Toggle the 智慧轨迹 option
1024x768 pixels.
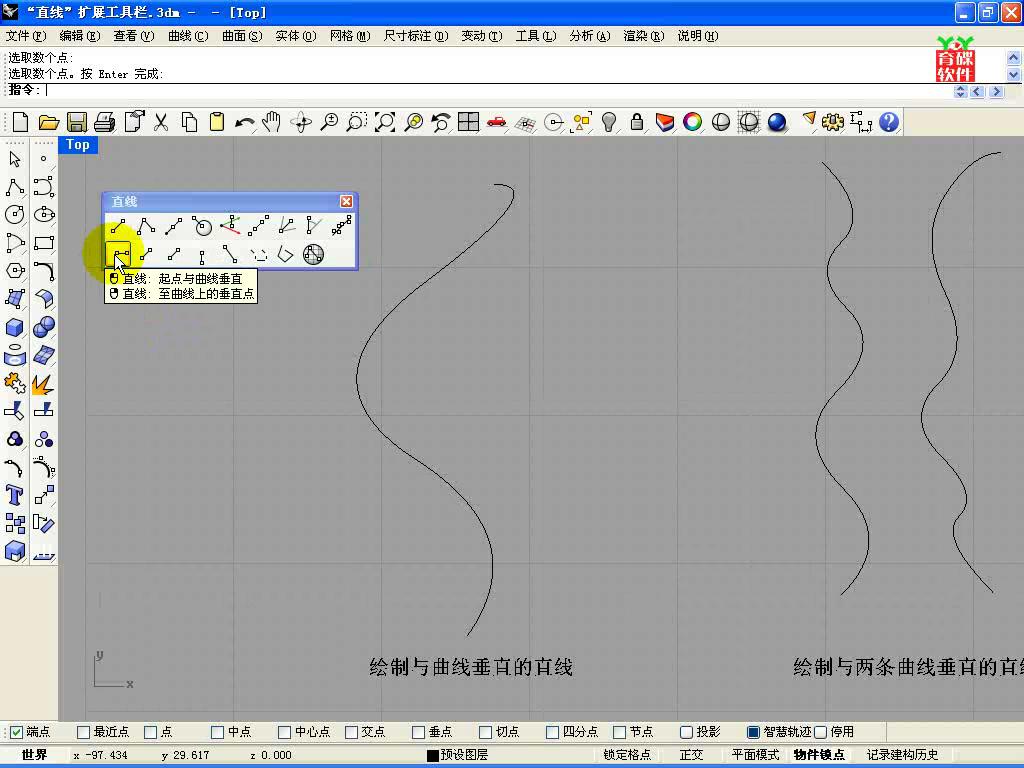[x=779, y=732]
